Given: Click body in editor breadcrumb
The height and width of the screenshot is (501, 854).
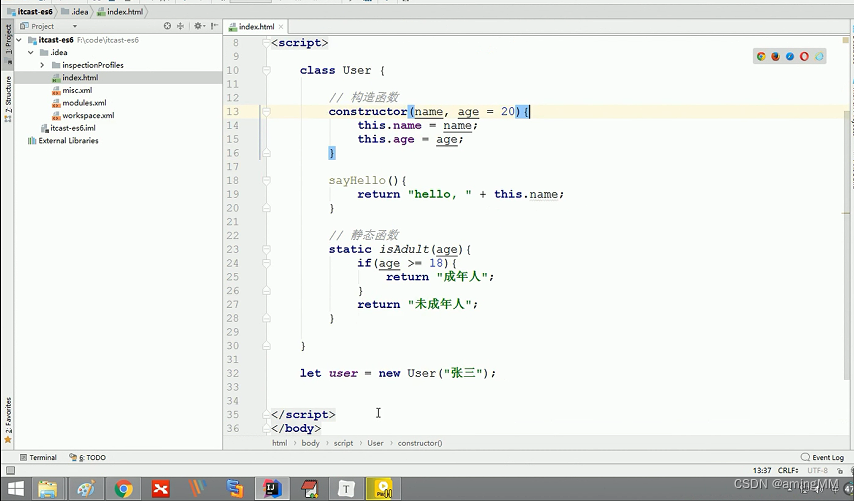Looking at the screenshot, I should [310, 443].
